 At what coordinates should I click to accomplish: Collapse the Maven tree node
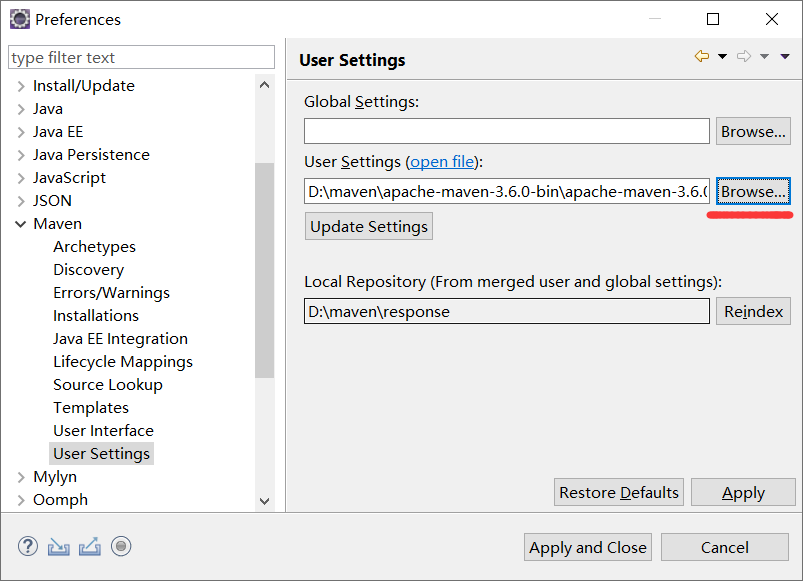pyautogui.click(x=21, y=224)
